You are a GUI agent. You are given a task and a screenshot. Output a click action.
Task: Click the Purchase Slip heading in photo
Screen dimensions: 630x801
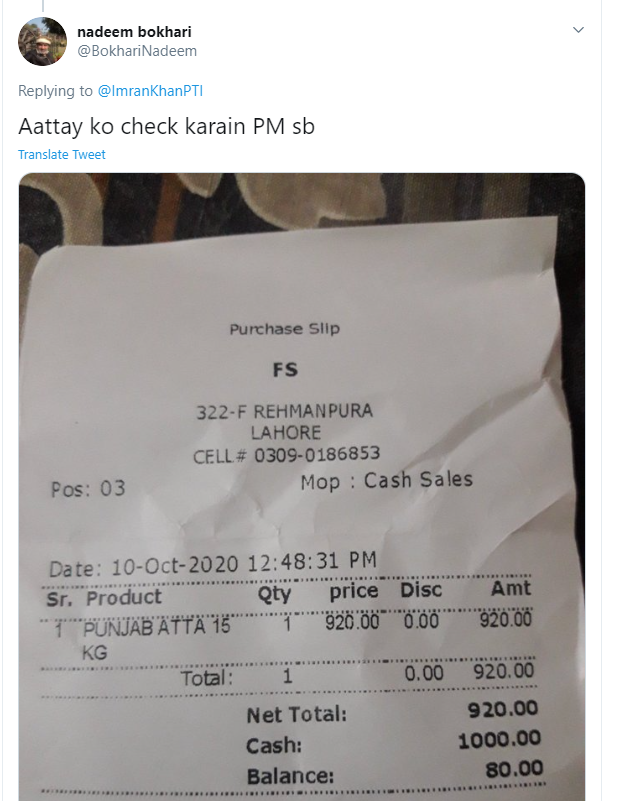click(285, 329)
